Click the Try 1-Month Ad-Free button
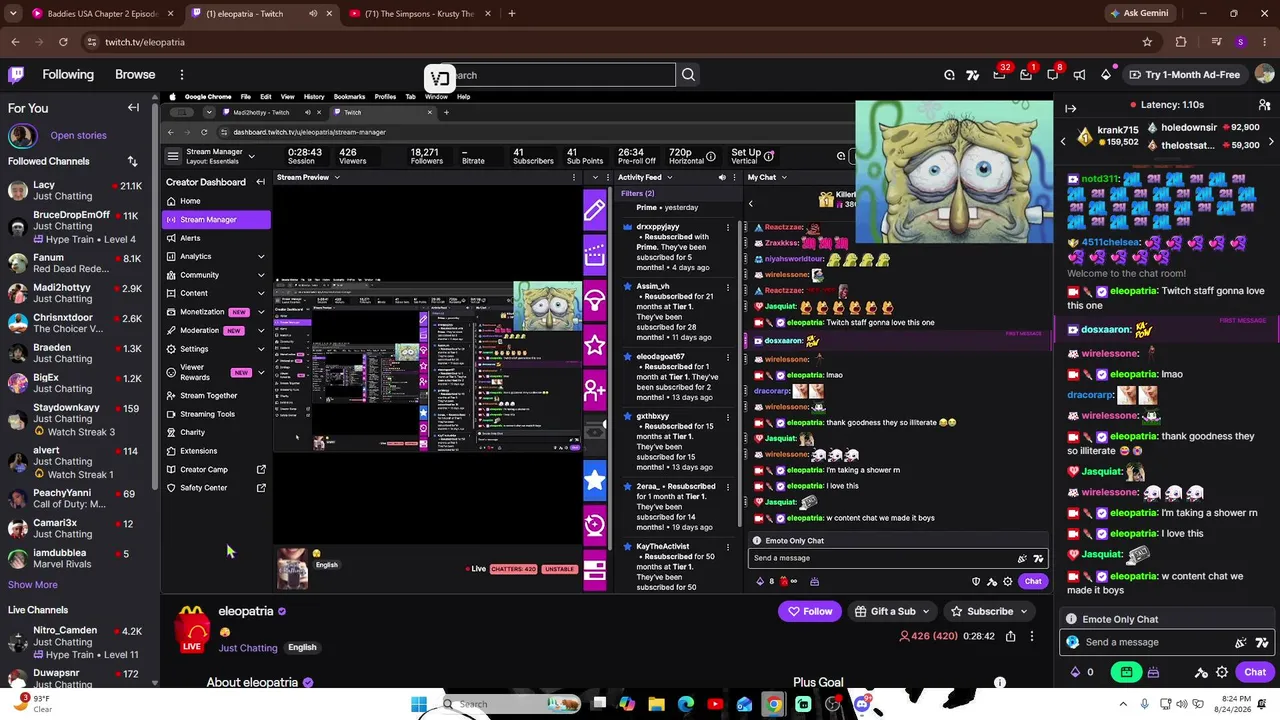This screenshot has height=720, width=1280. [x=1184, y=75]
